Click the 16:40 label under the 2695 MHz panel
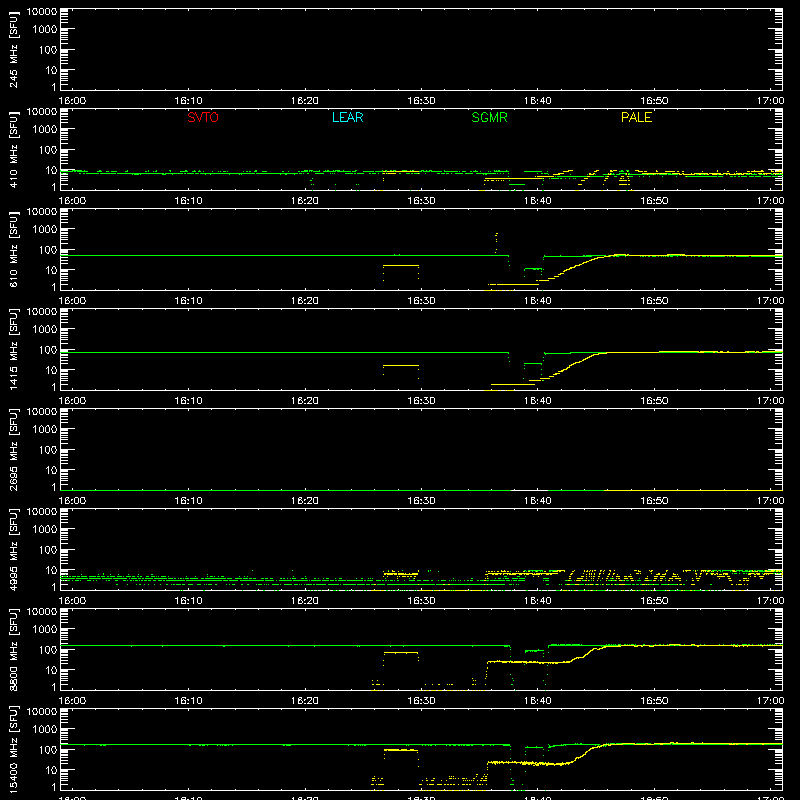Screen dimensions: 800x800 pyautogui.click(x=537, y=501)
